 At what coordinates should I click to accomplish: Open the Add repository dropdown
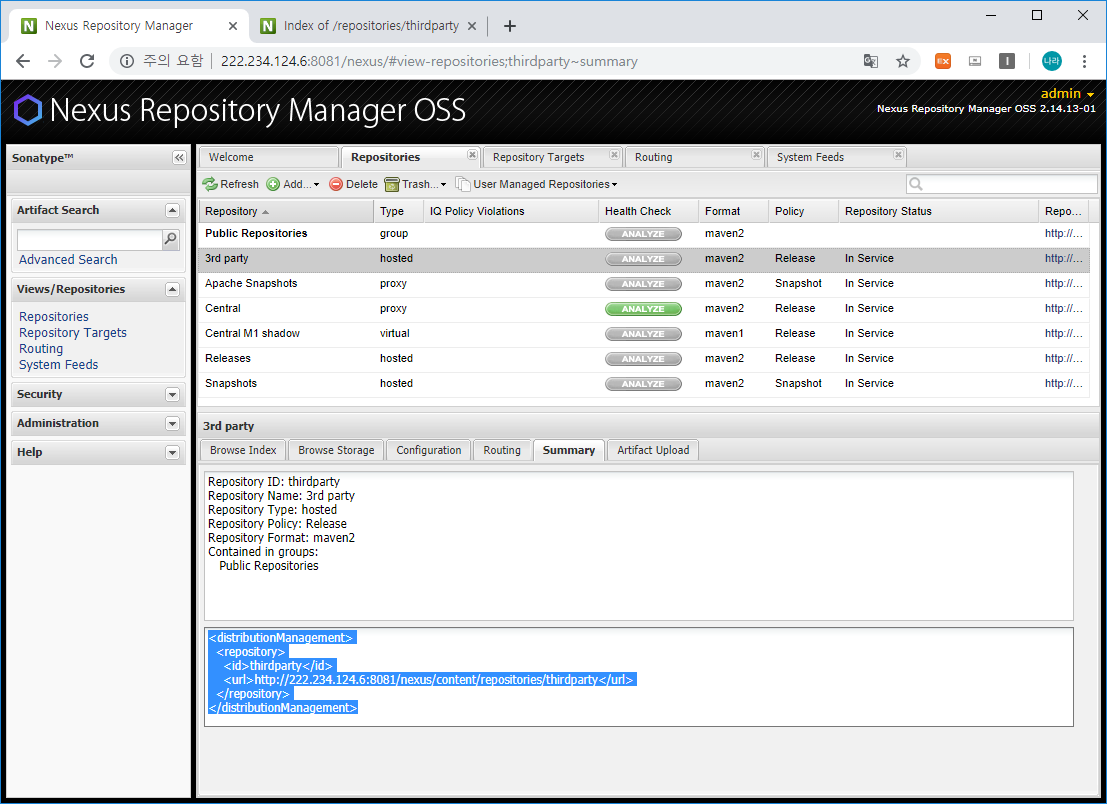pyautogui.click(x=293, y=184)
